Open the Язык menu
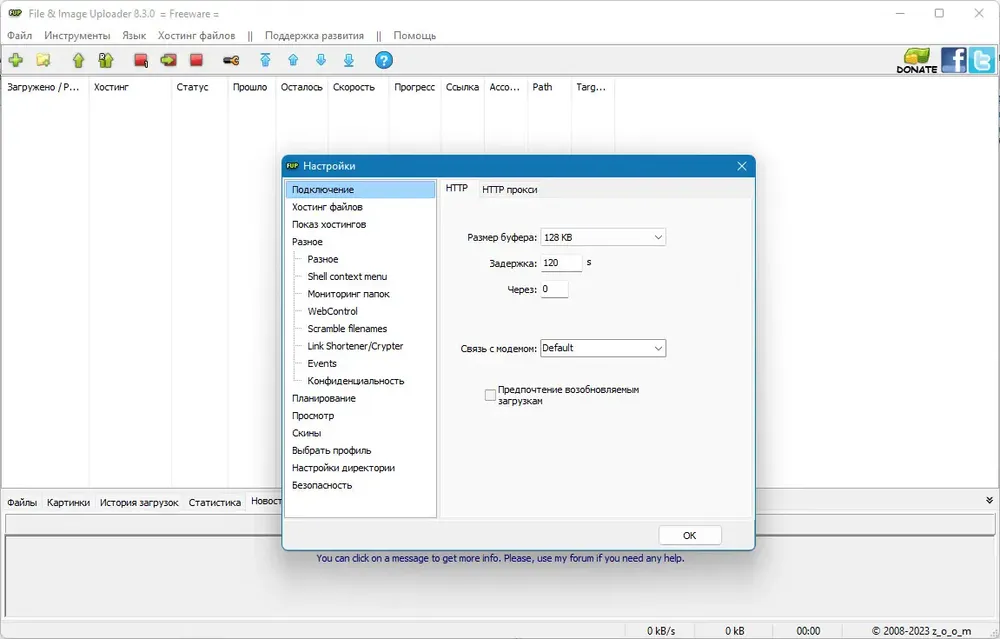The width and height of the screenshot is (1000, 639). (x=134, y=35)
